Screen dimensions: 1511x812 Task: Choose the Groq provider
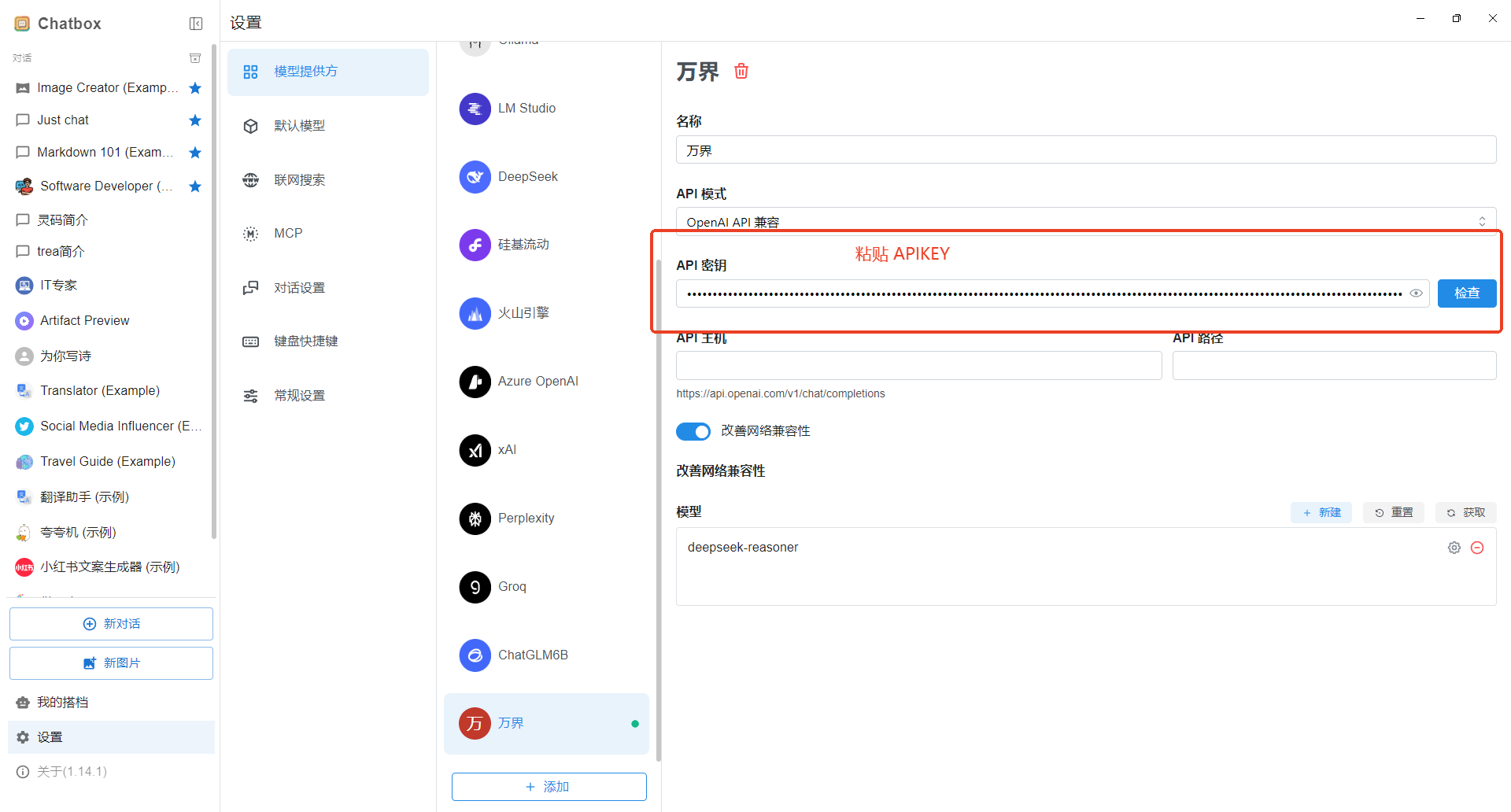tap(546, 587)
